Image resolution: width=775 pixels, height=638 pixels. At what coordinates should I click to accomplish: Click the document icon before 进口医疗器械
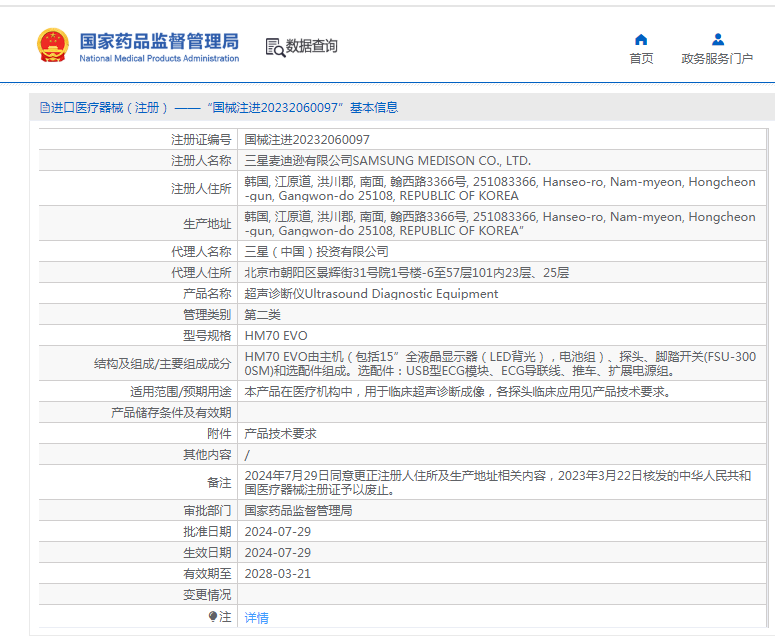(x=44, y=108)
